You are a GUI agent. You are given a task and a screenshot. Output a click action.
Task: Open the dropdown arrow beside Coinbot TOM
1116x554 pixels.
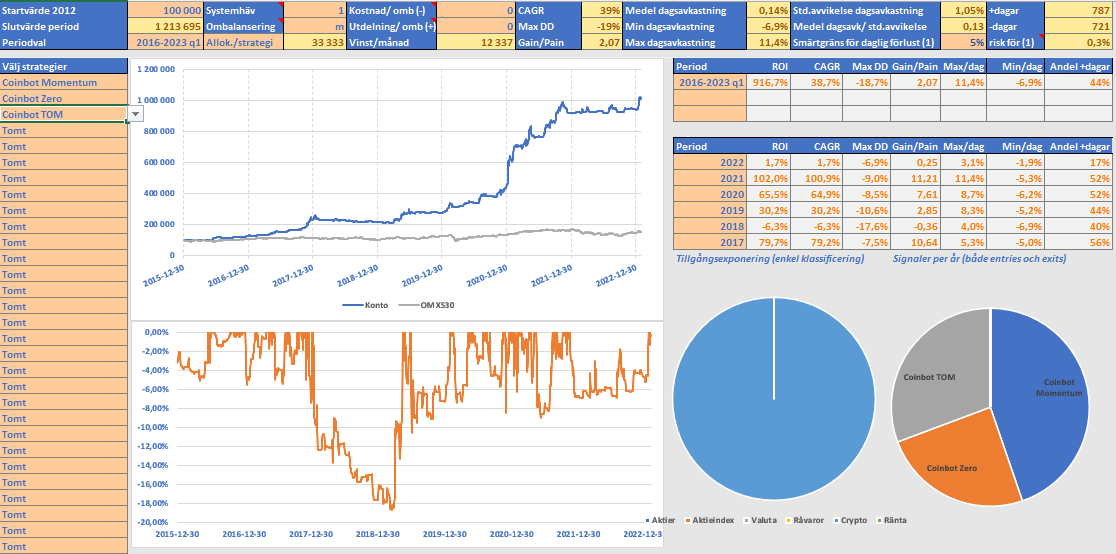coord(136,115)
